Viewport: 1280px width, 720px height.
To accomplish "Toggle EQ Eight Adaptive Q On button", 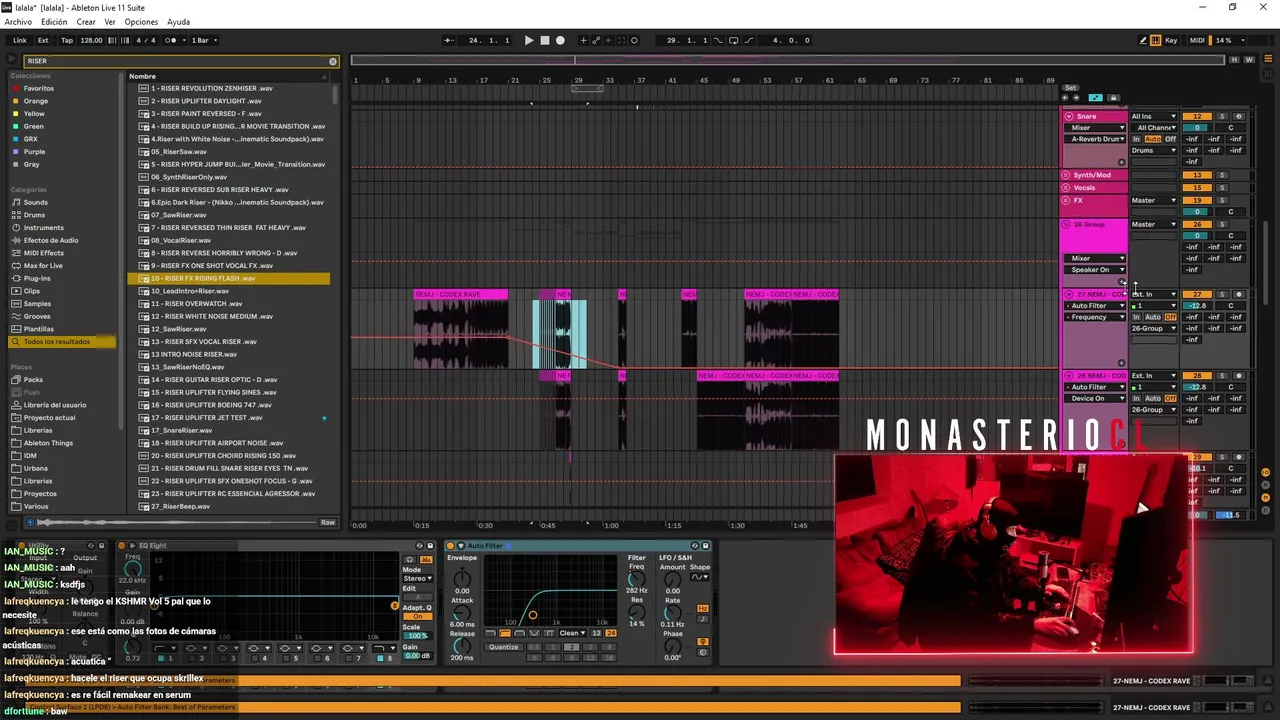I will pos(417,616).
